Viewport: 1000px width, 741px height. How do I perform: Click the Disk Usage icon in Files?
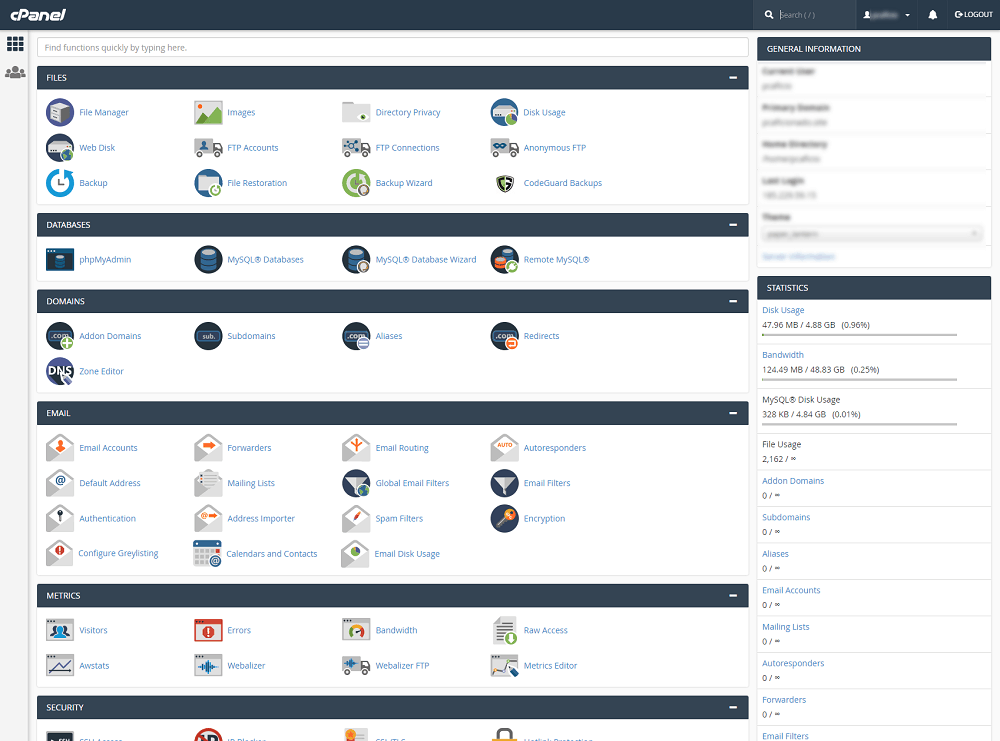(x=504, y=112)
